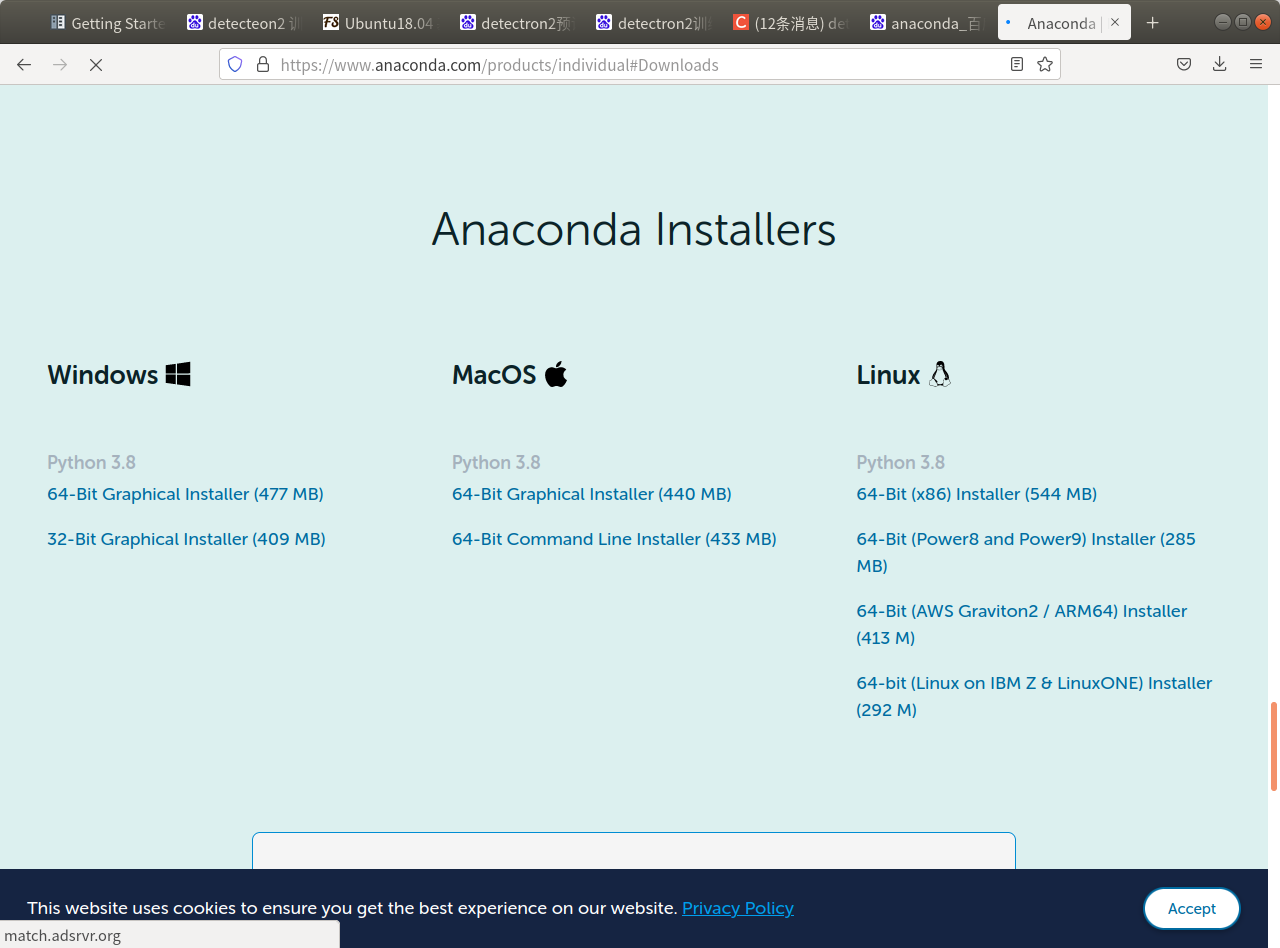Close the Firefox window
The image size is (1280, 948).
[x=1262, y=22]
